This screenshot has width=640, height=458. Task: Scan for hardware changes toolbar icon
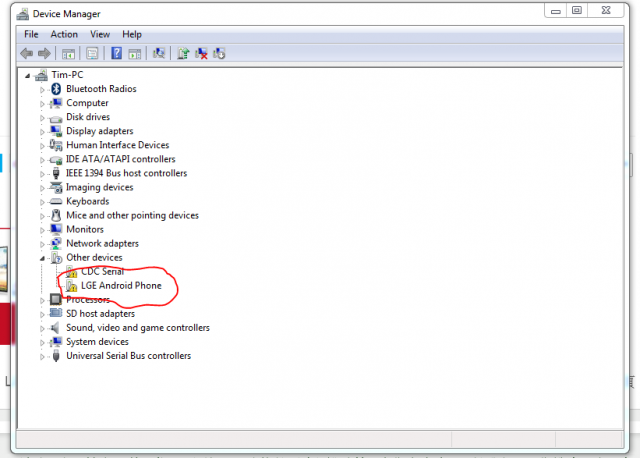159,53
